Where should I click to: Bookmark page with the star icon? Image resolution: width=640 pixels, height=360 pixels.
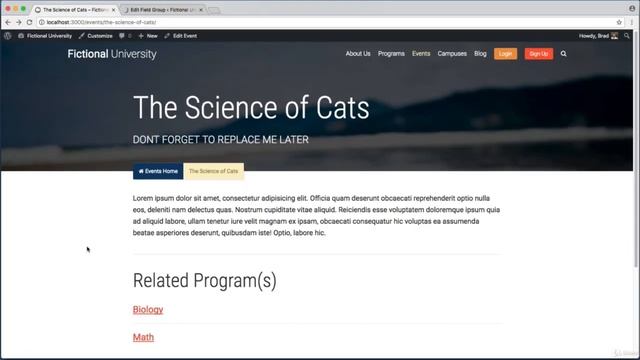tap(619, 22)
